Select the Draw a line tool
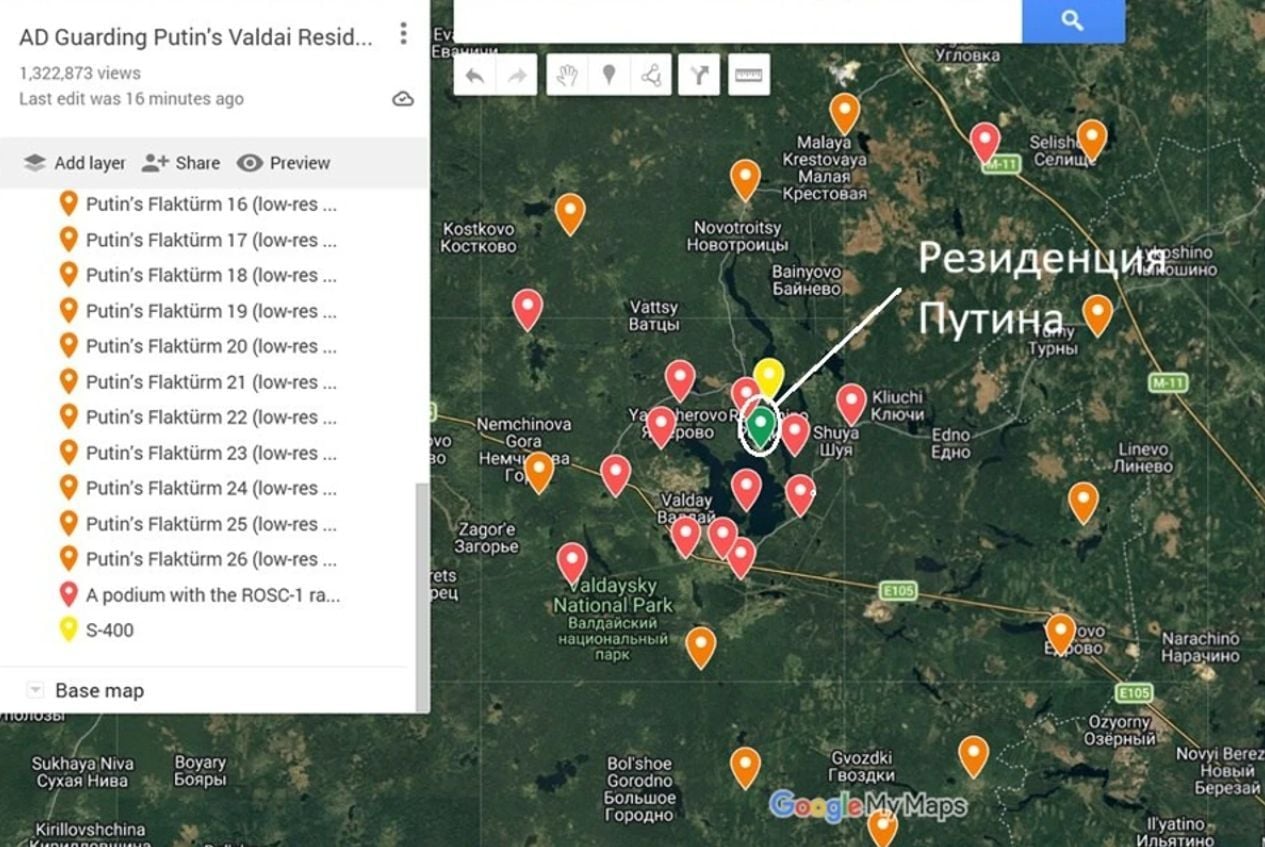 tap(652, 73)
